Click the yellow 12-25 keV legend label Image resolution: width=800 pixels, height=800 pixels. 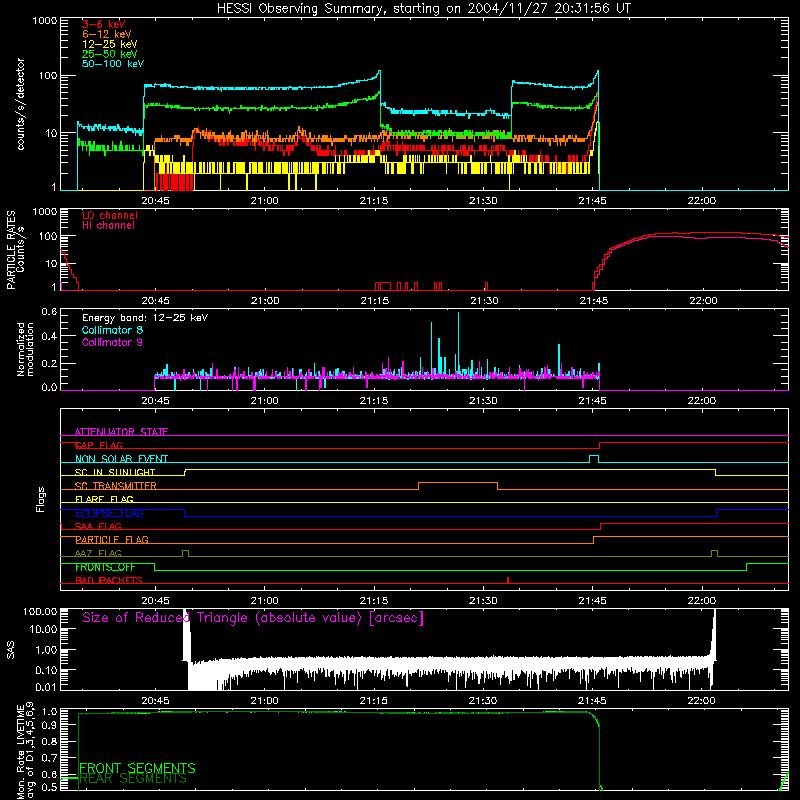[x=110, y=44]
